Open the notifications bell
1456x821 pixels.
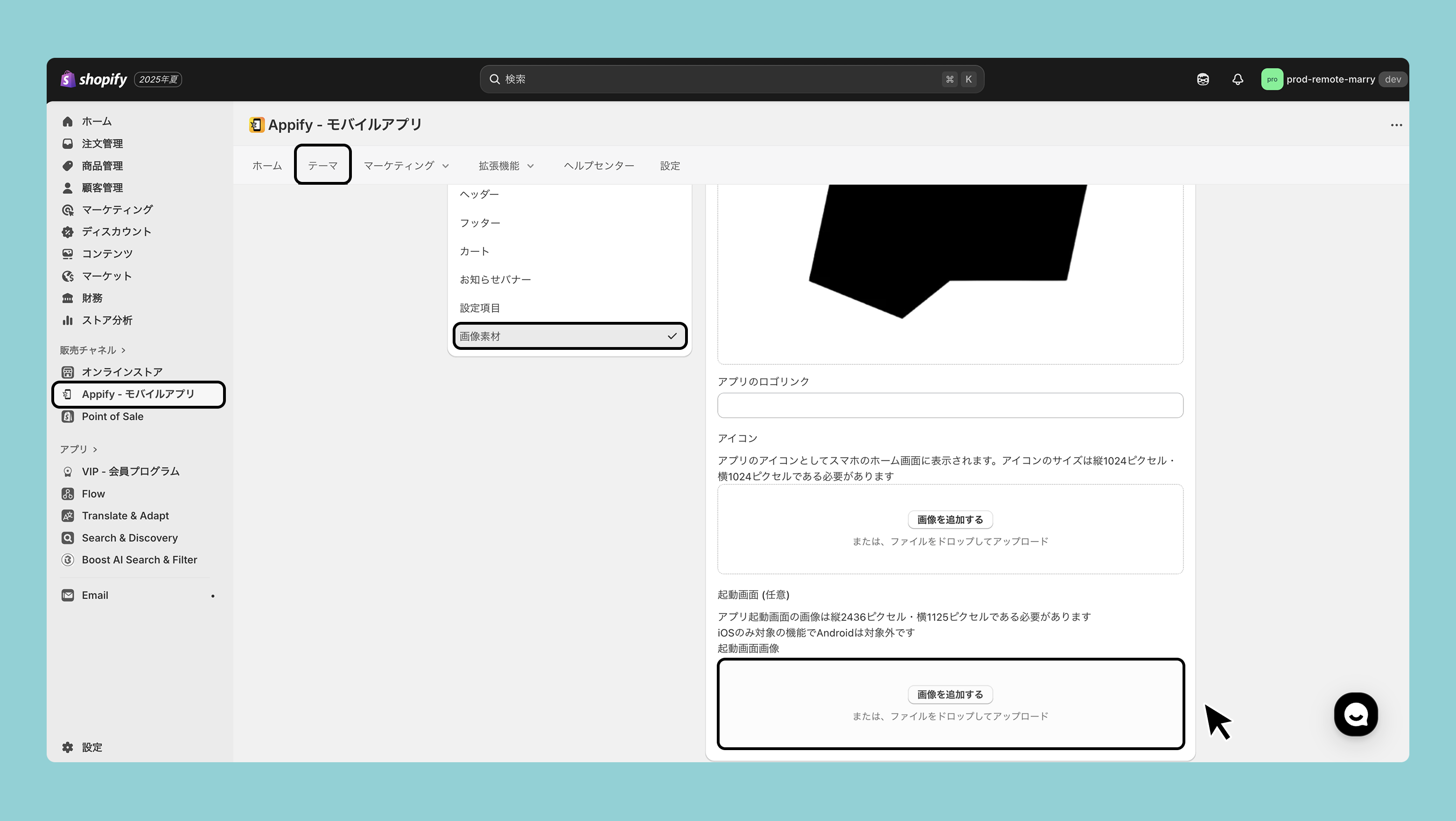tap(1237, 79)
